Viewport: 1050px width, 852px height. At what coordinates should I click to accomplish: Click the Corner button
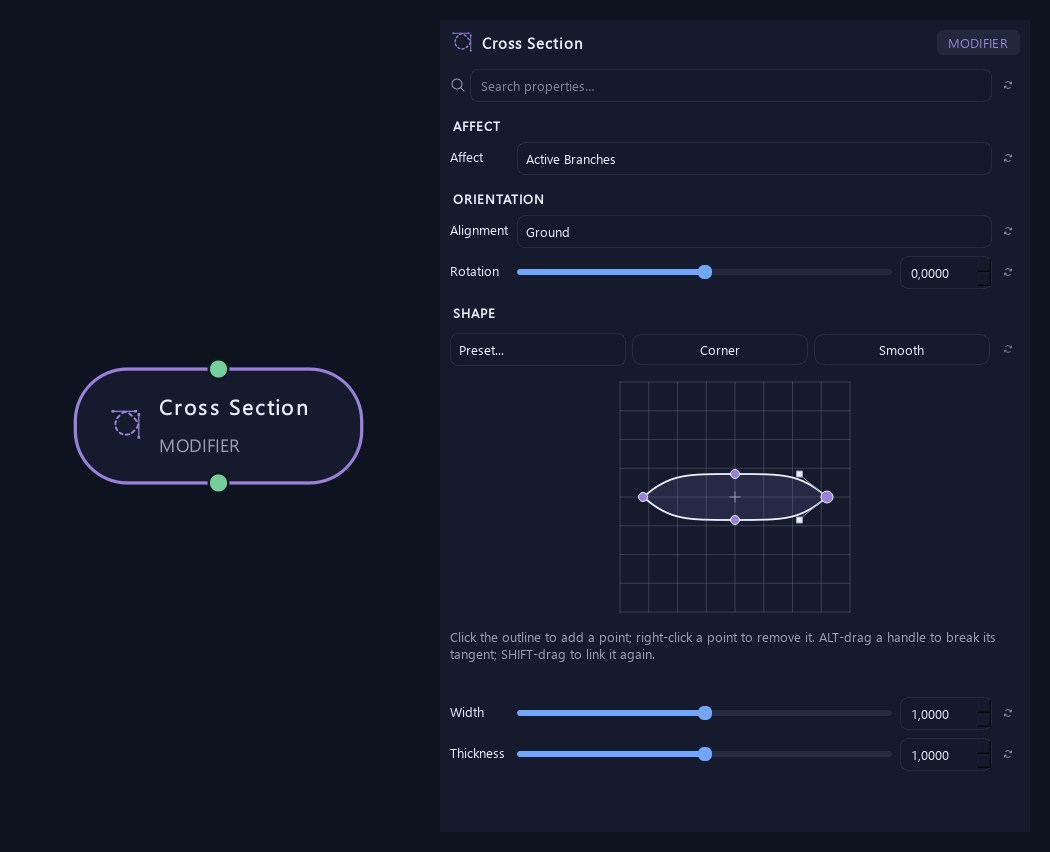[x=720, y=350]
